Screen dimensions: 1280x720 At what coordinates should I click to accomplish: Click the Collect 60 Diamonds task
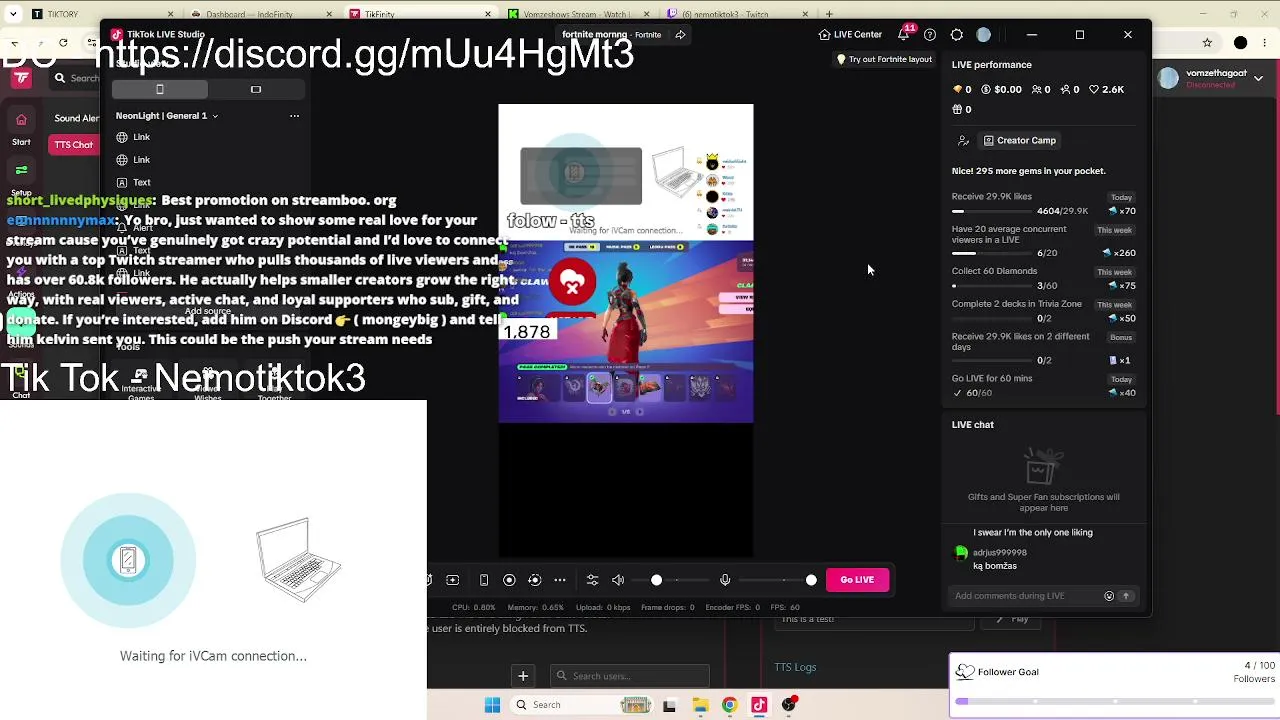pos(1044,278)
